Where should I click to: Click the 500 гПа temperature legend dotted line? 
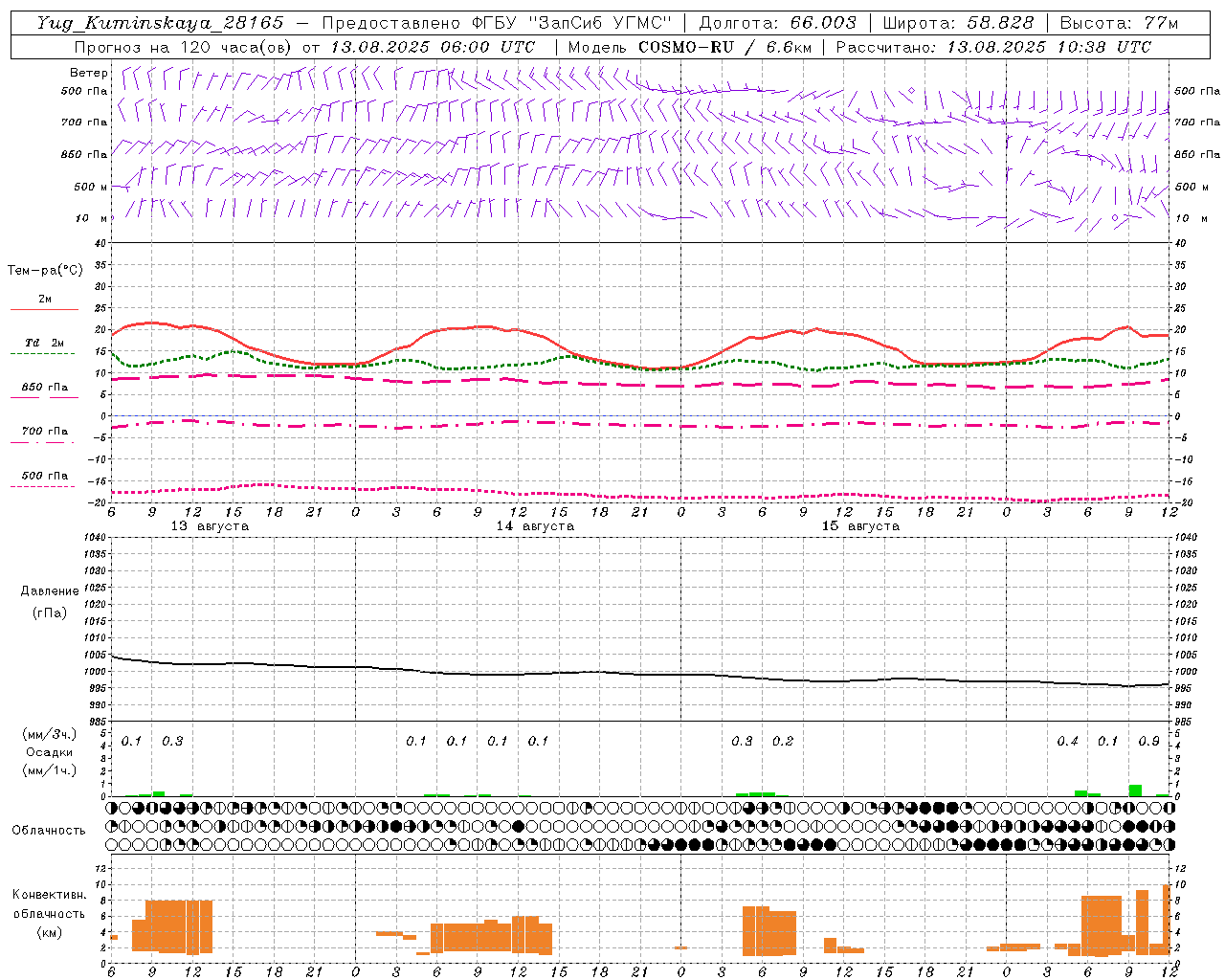[44, 486]
